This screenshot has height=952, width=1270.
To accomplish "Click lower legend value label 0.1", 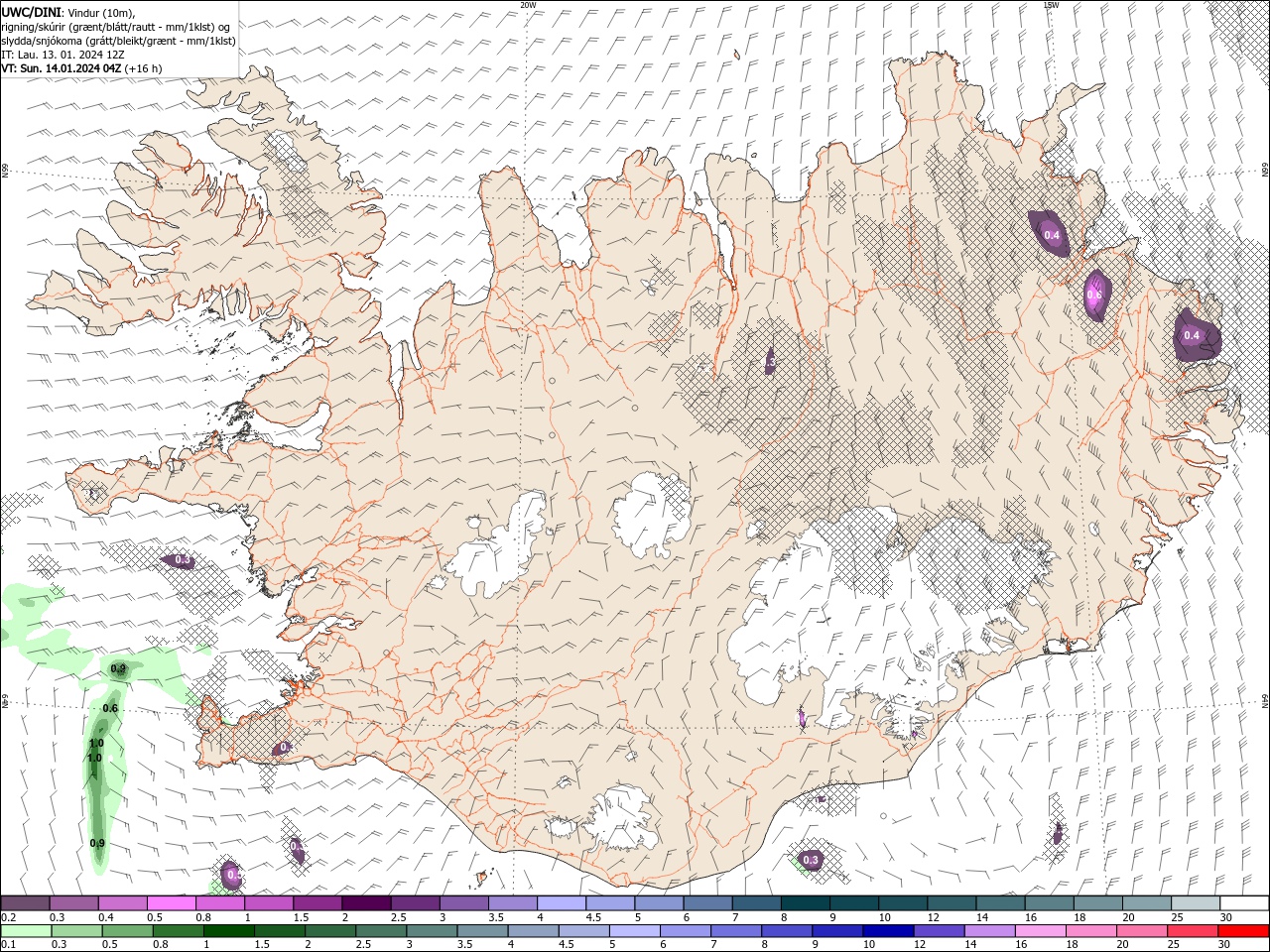I will [x=9, y=945].
